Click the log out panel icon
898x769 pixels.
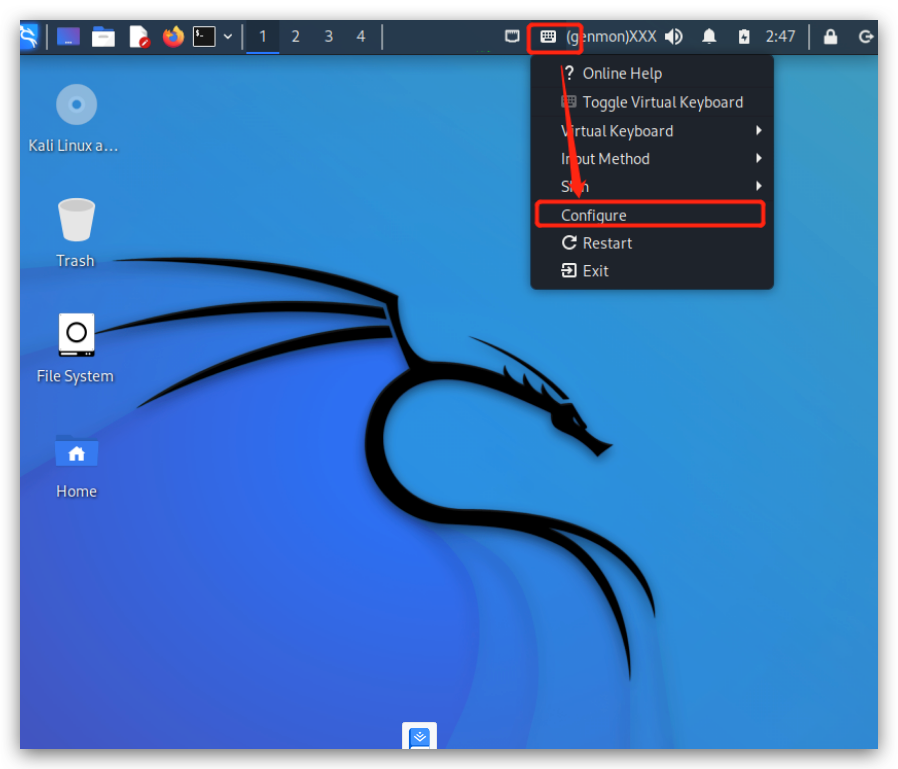coord(866,37)
